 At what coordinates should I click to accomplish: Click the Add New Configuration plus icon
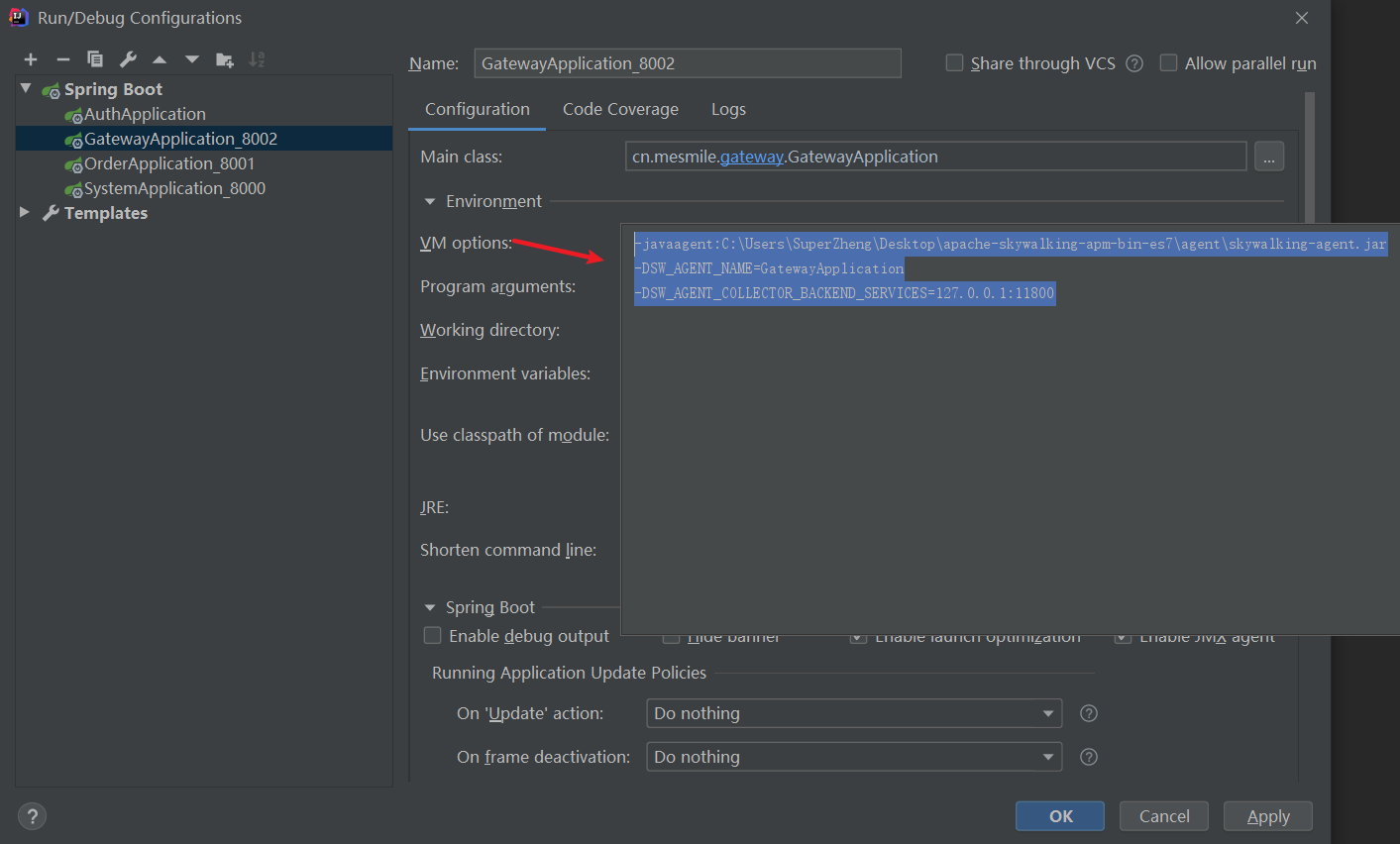pyautogui.click(x=31, y=59)
